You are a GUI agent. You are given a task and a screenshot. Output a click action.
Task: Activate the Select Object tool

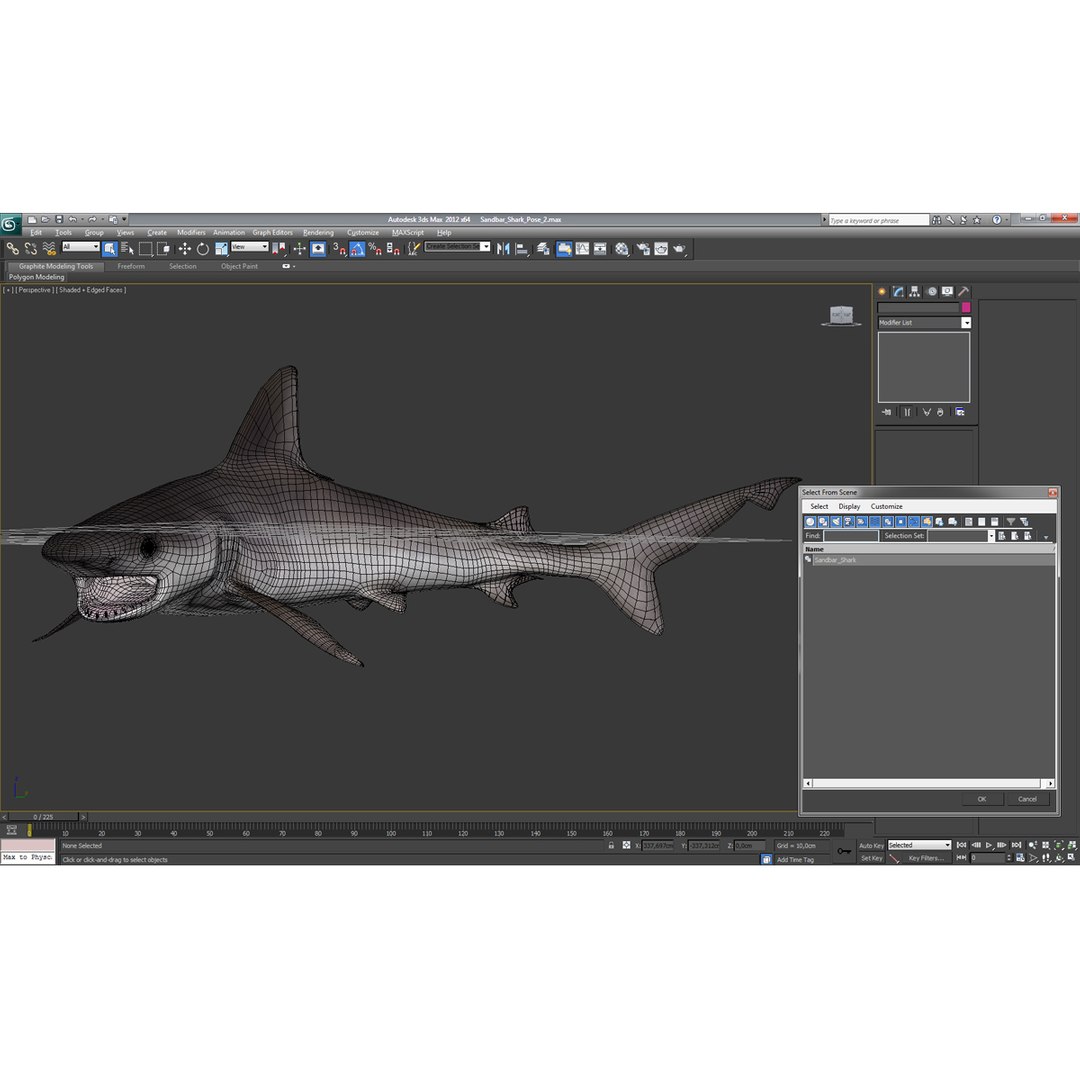[110, 249]
